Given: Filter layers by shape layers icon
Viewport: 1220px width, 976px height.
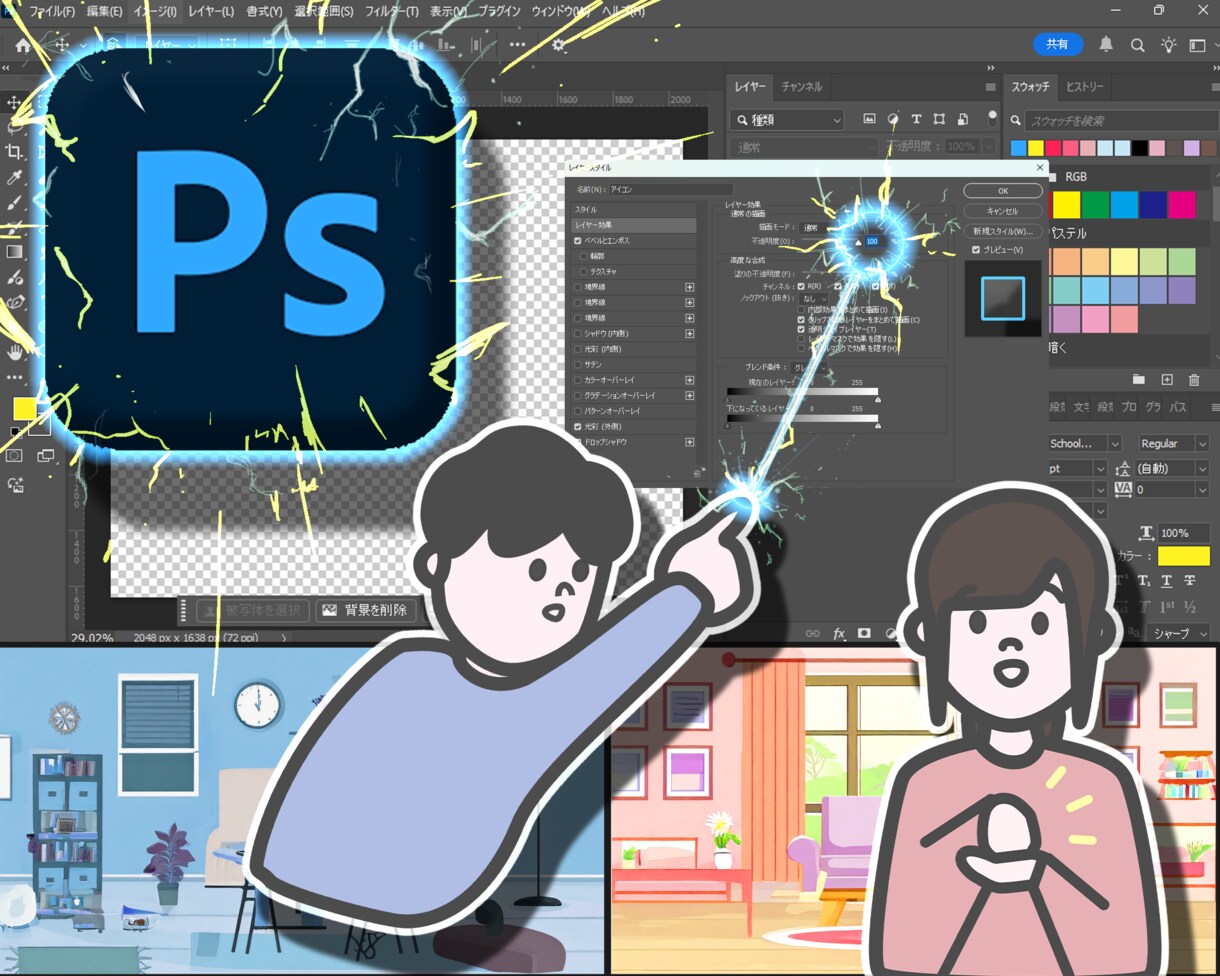Looking at the screenshot, I should 939,119.
